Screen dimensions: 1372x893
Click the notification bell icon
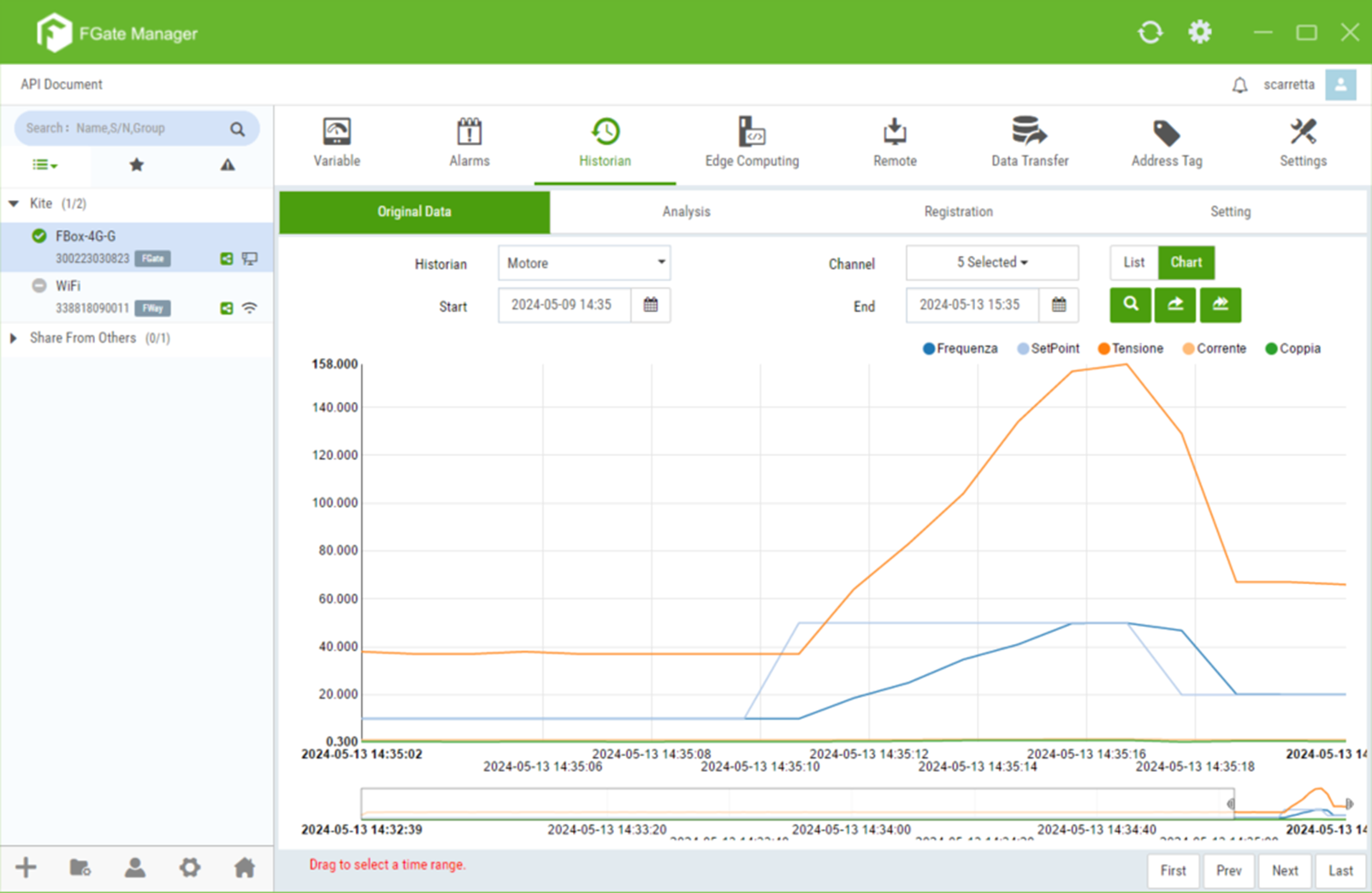coord(1239,85)
